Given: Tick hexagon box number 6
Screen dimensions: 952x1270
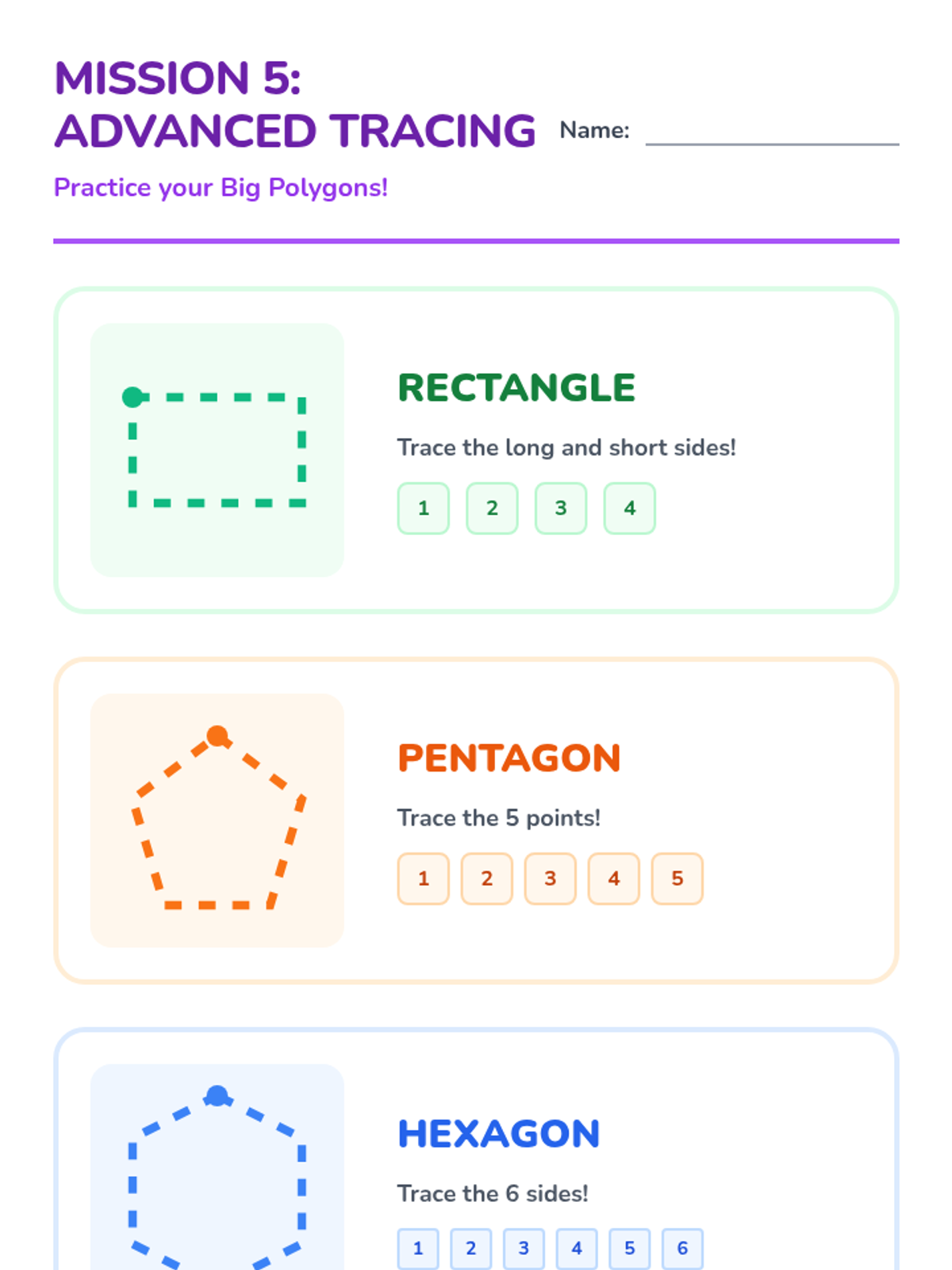Looking at the screenshot, I should (x=682, y=1249).
